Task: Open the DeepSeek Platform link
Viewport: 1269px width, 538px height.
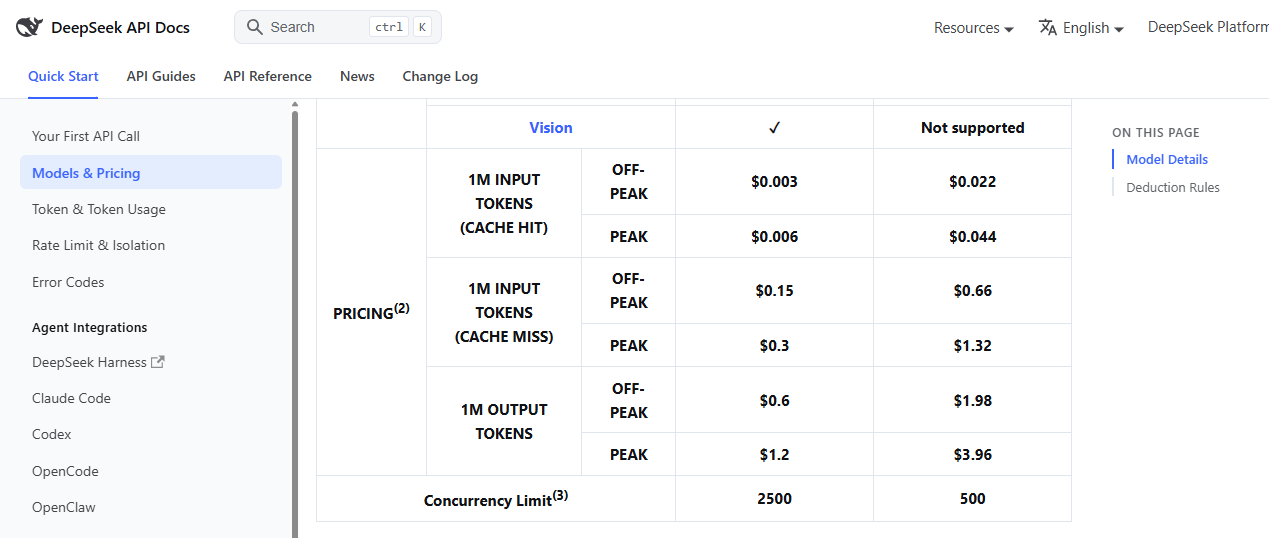Action: tap(1208, 27)
